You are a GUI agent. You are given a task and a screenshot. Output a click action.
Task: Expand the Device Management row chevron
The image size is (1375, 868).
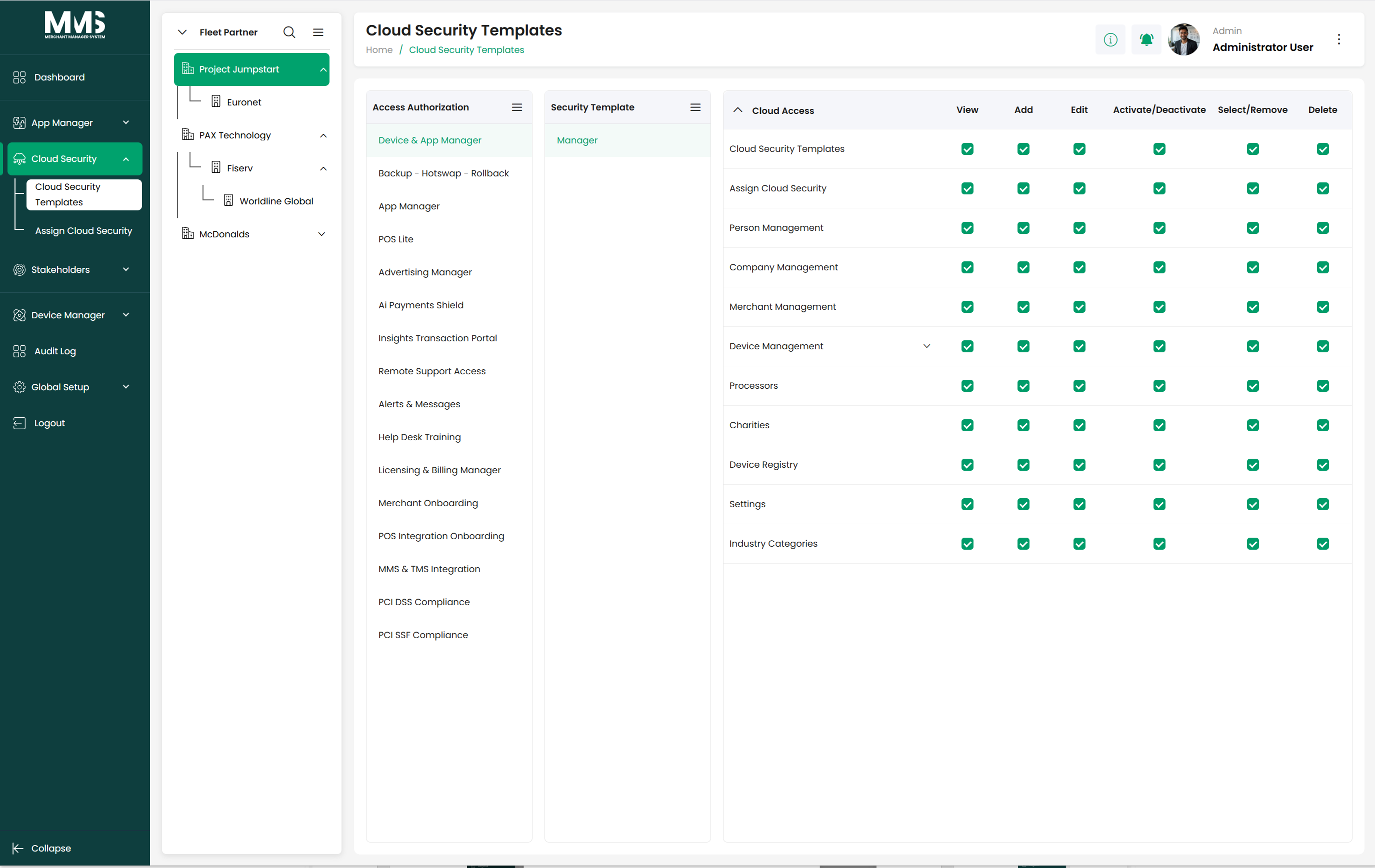[927, 346]
